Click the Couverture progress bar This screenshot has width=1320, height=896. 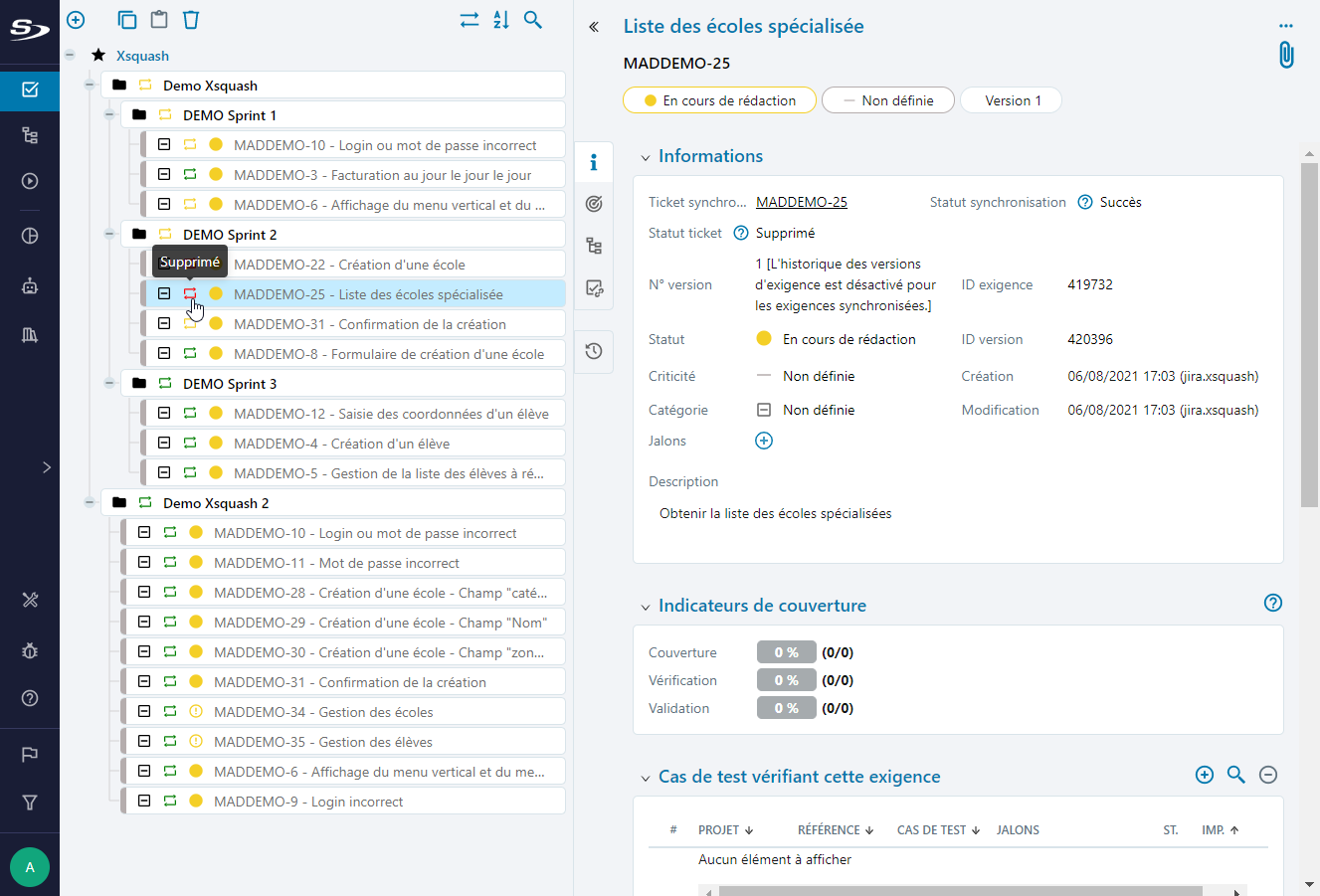(x=786, y=651)
